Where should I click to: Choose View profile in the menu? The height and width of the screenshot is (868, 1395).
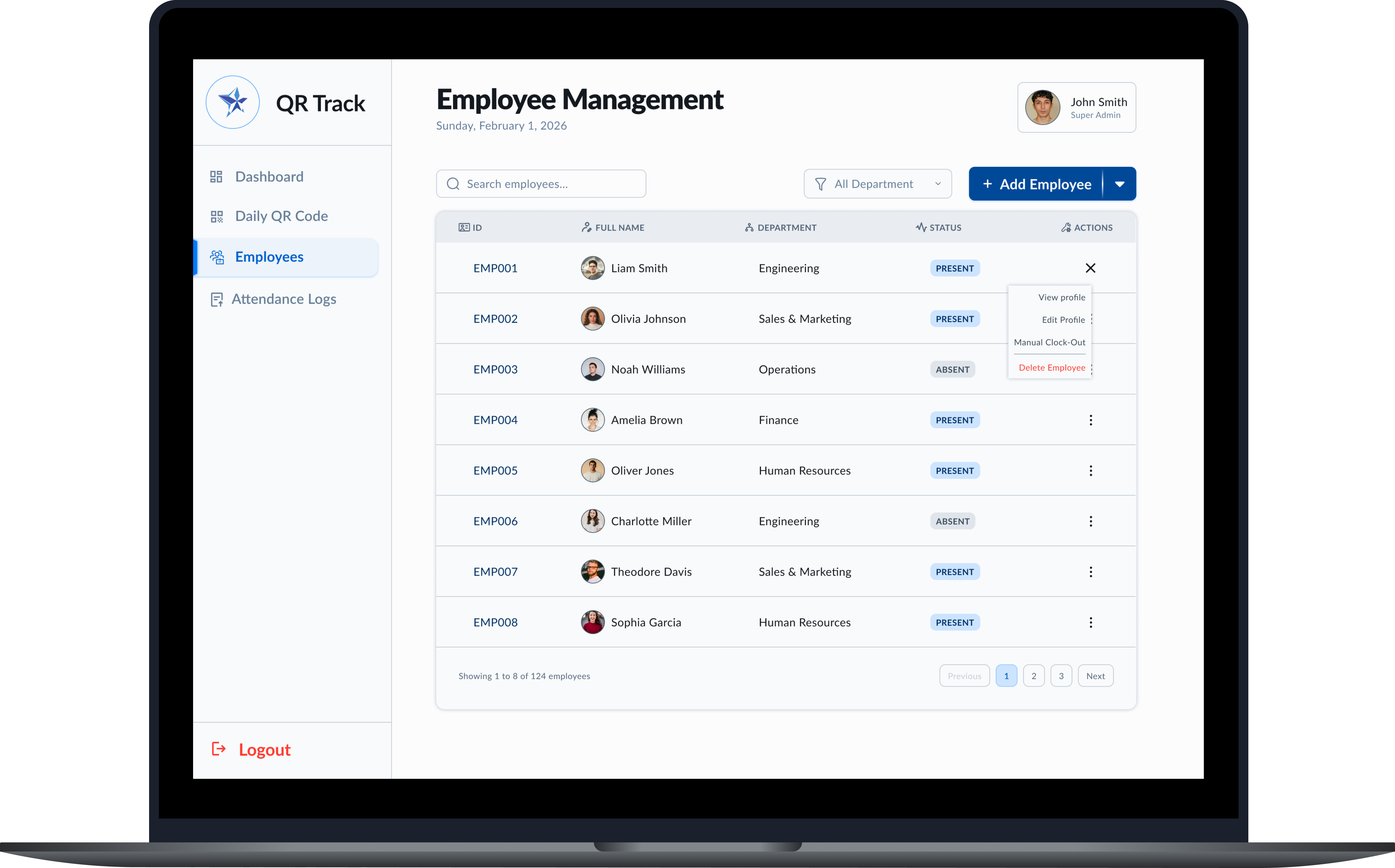[x=1061, y=297]
